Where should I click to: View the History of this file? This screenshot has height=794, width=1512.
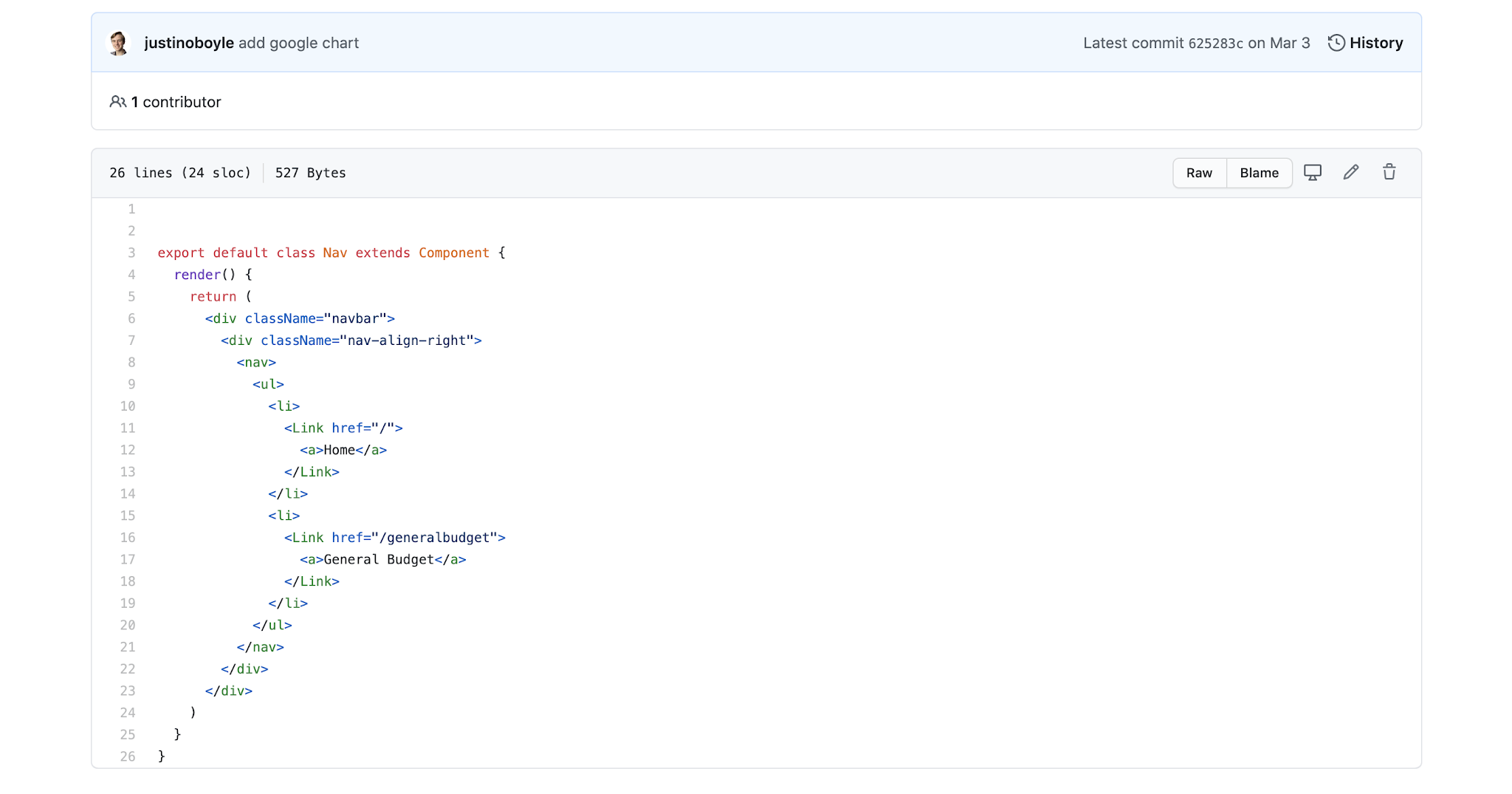pos(1375,43)
